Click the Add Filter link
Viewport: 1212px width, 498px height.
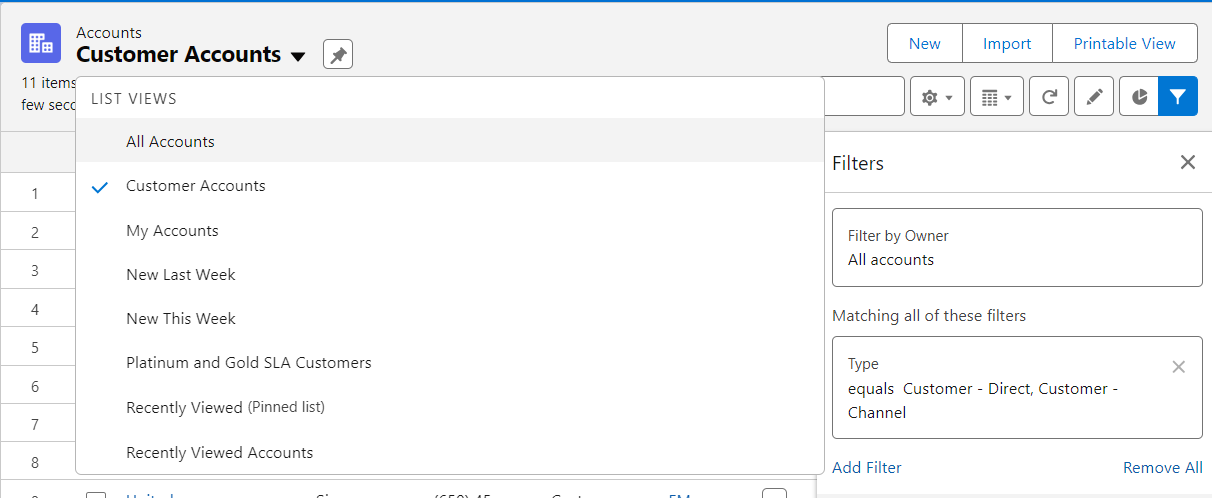click(x=867, y=467)
